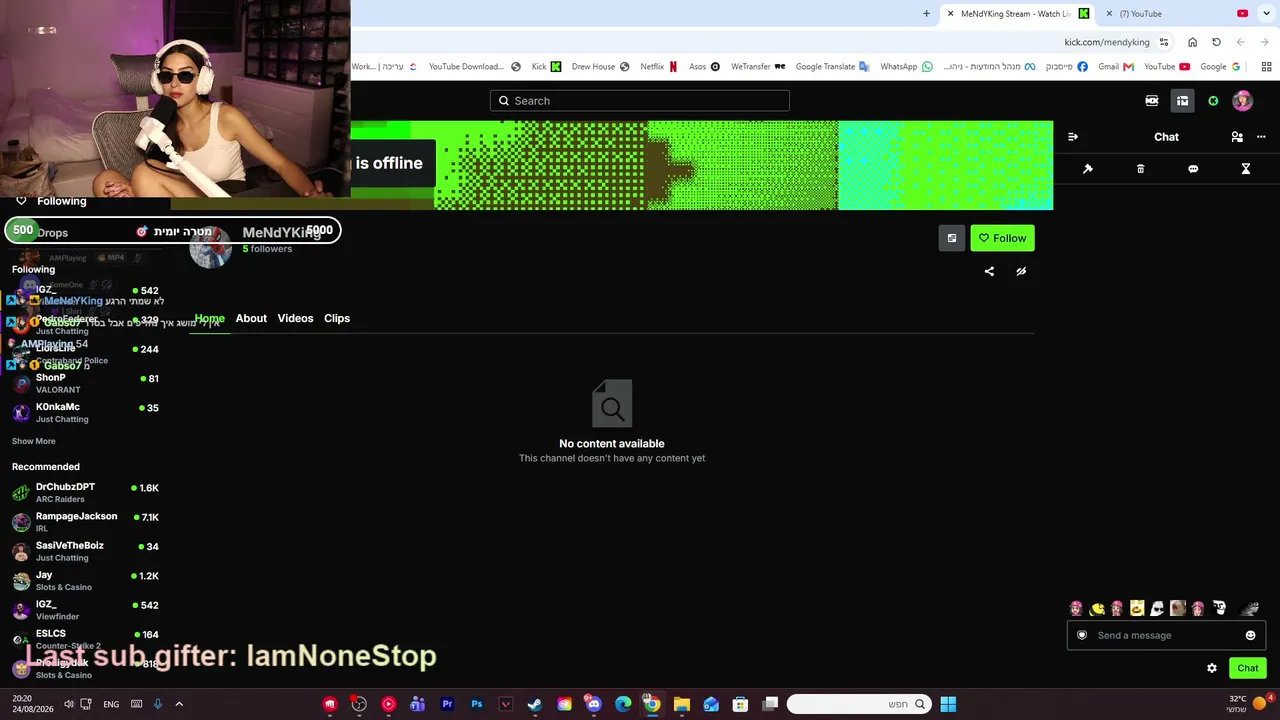Open the Netflix bookmark

point(659,67)
